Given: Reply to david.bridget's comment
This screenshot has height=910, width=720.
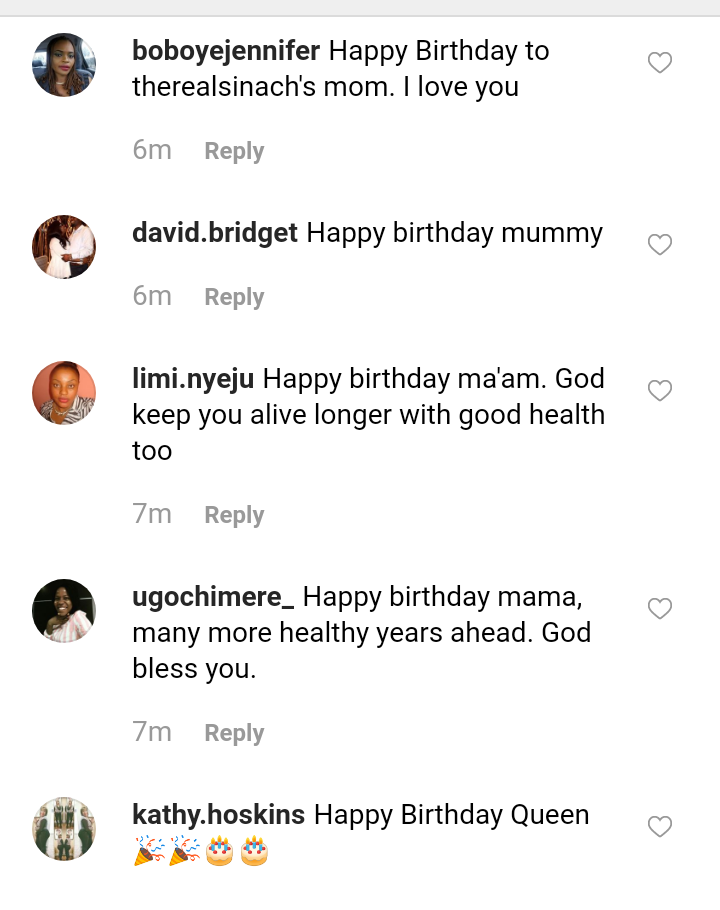Looking at the screenshot, I should point(234,297).
